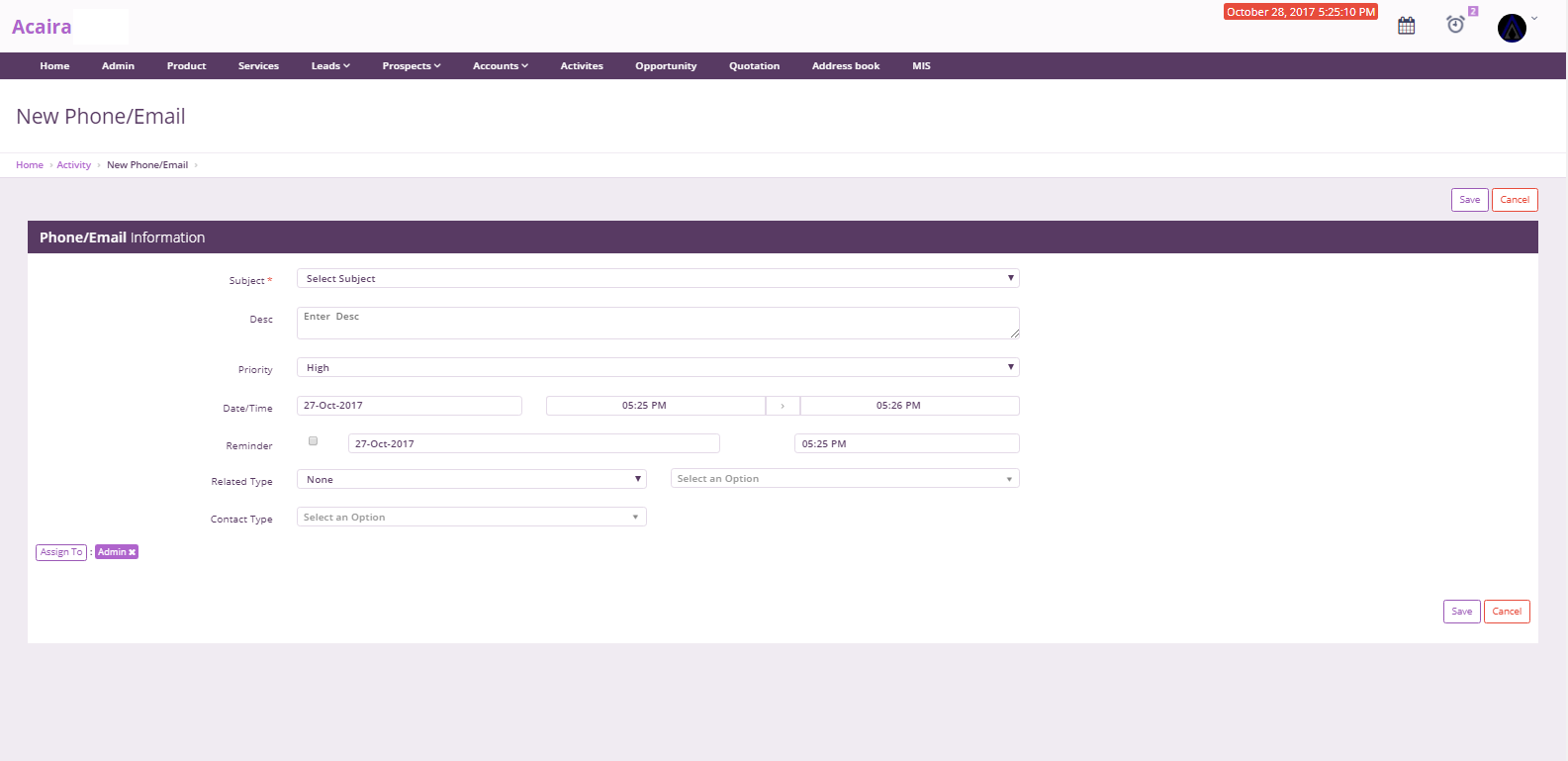The width and height of the screenshot is (1568, 761).
Task: Click the Acaira logo
Action: tap(42, 27)
